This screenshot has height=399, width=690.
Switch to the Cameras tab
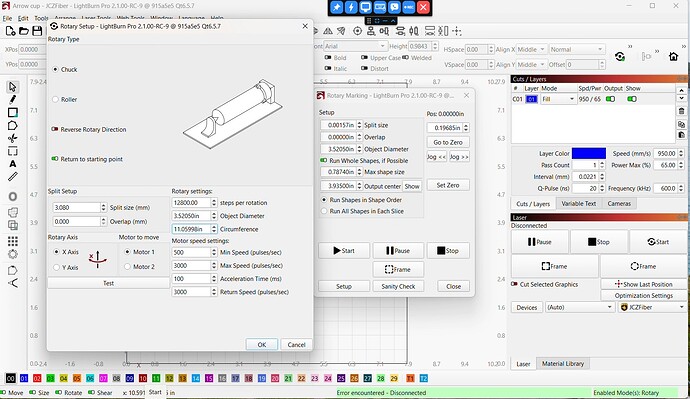pyautogui.click(x=619, y=204)
